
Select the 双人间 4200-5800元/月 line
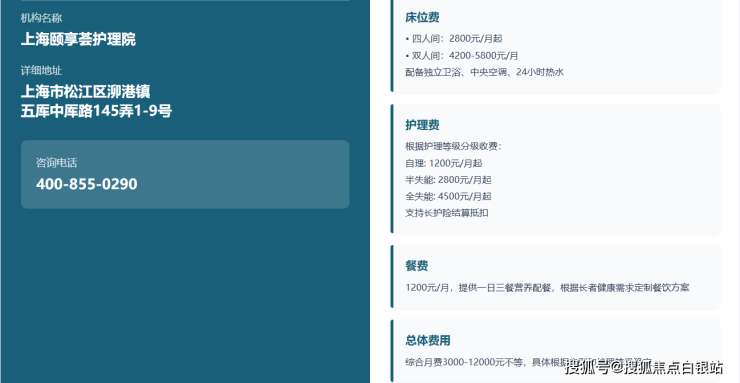point(462,56)
